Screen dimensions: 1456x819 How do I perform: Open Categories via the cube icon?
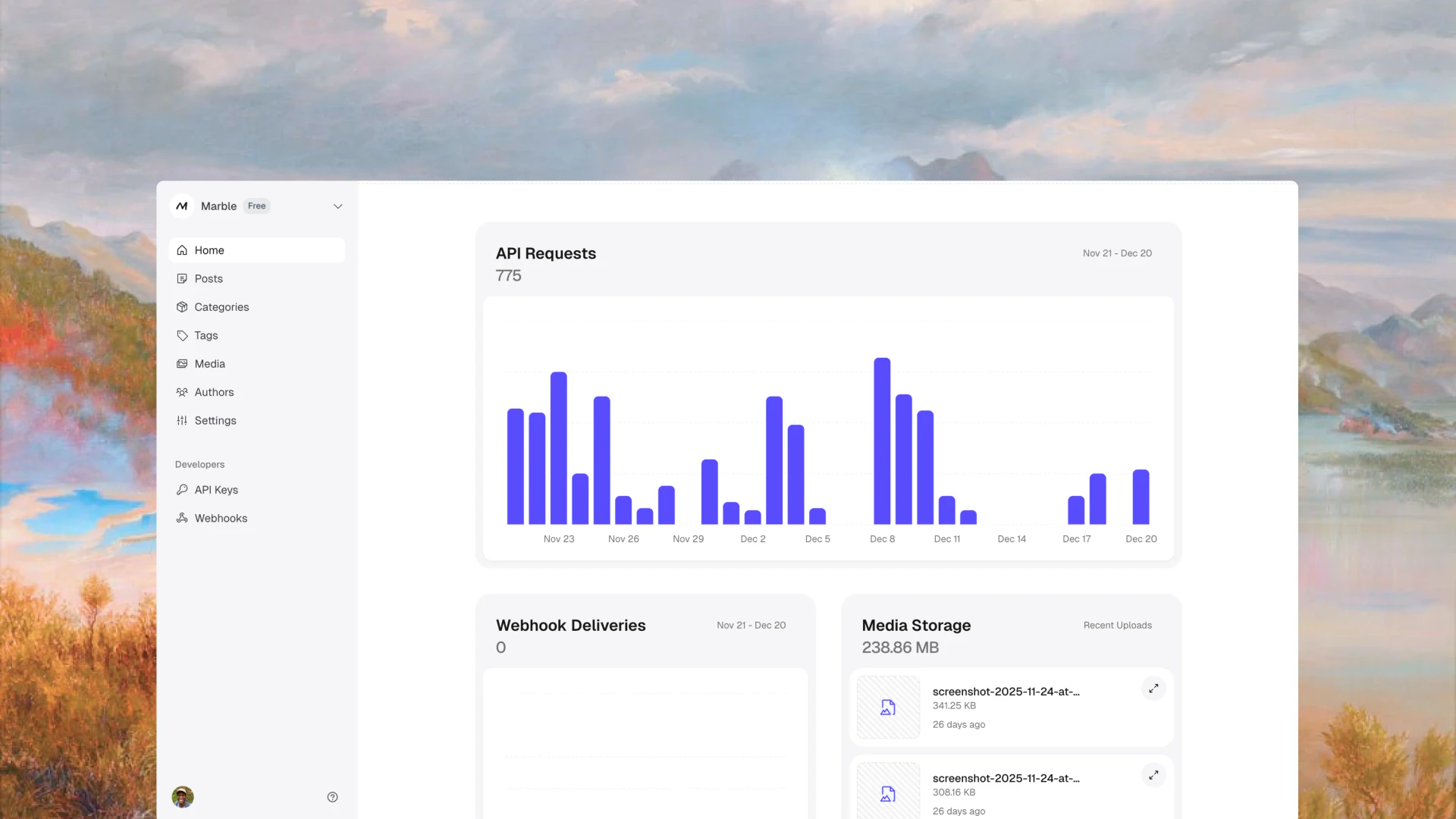(182, 307)
